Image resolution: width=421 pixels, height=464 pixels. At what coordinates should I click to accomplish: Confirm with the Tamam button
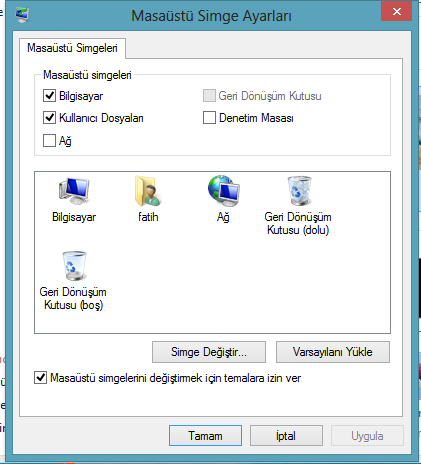click(x=205, y=436)
